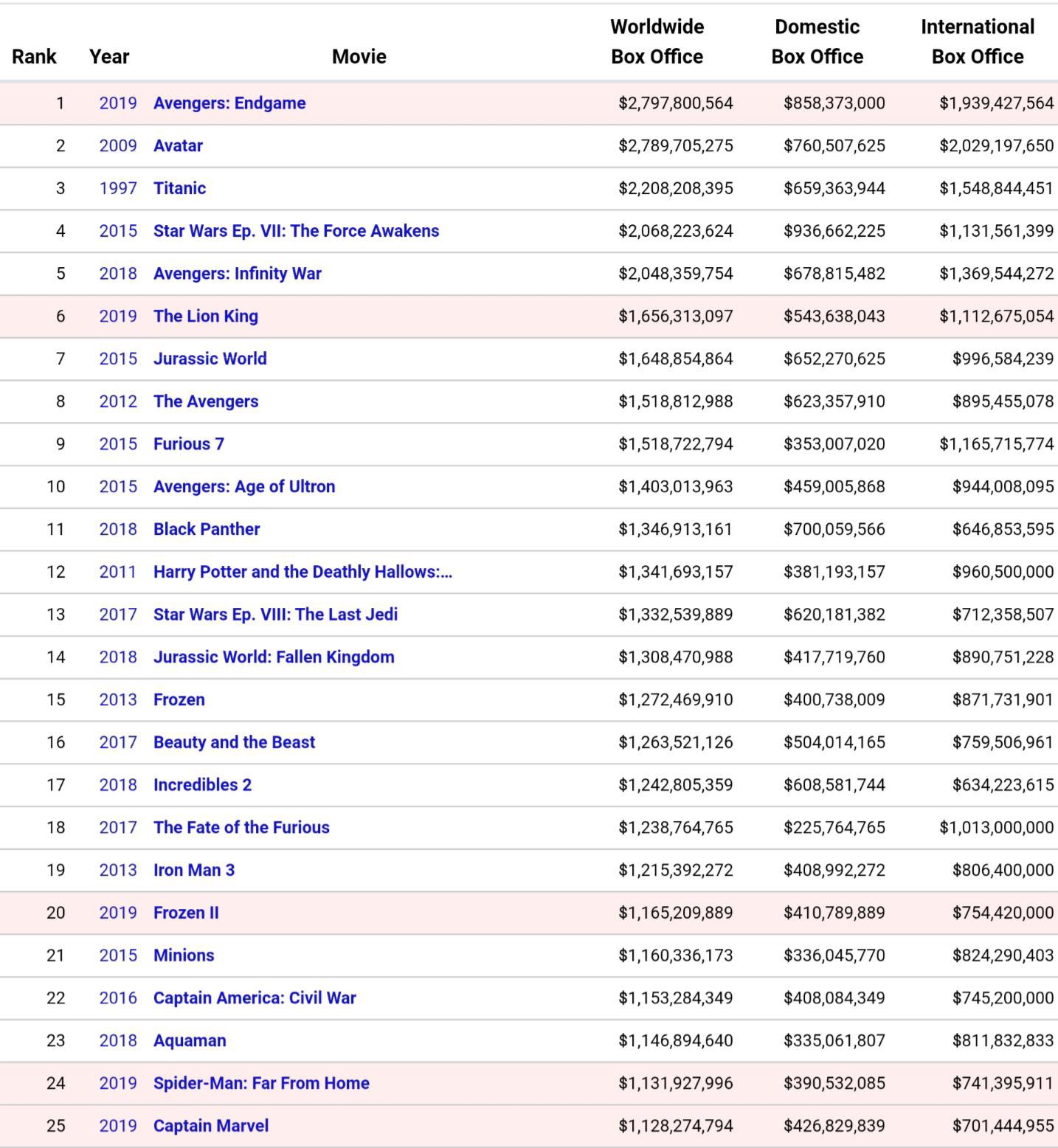Select Incredibles 2 worldwide $1,242,805,359

click(x=676, y=785)
